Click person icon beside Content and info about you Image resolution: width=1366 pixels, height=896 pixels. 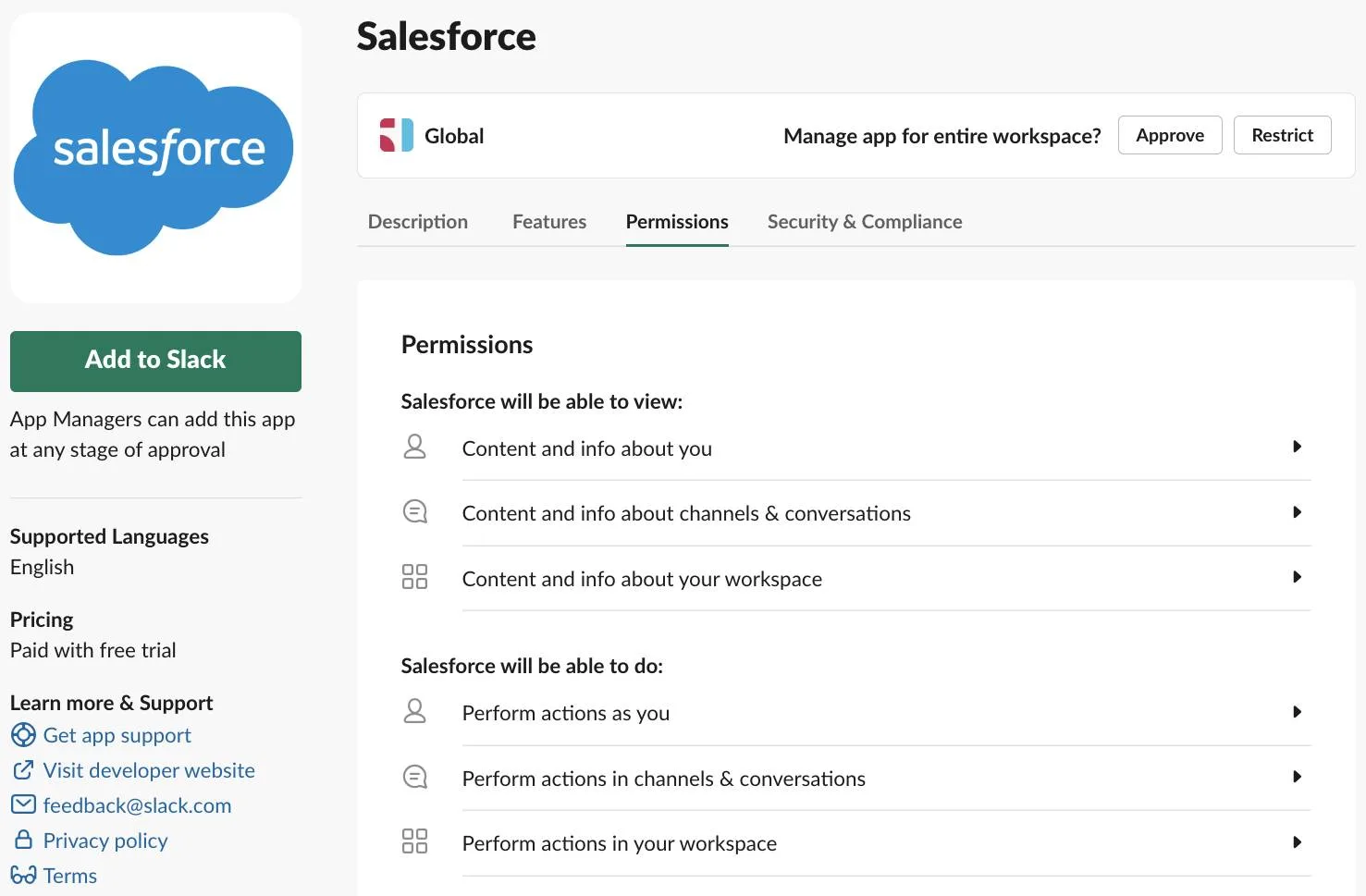click(415, 447)
